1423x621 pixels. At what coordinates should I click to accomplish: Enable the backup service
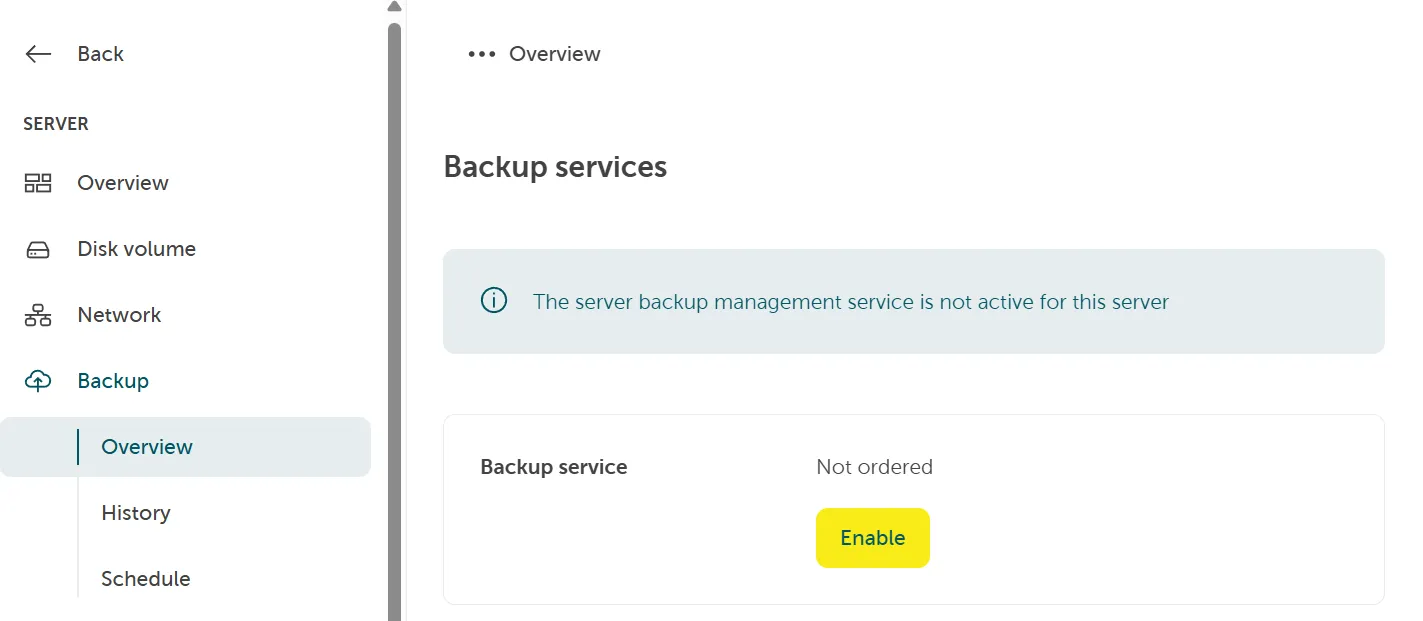[872, 537]
